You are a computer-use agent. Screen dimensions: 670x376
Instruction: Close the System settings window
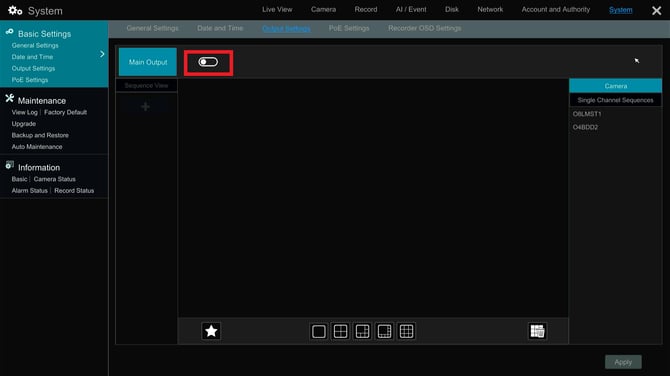pos(657,10)
